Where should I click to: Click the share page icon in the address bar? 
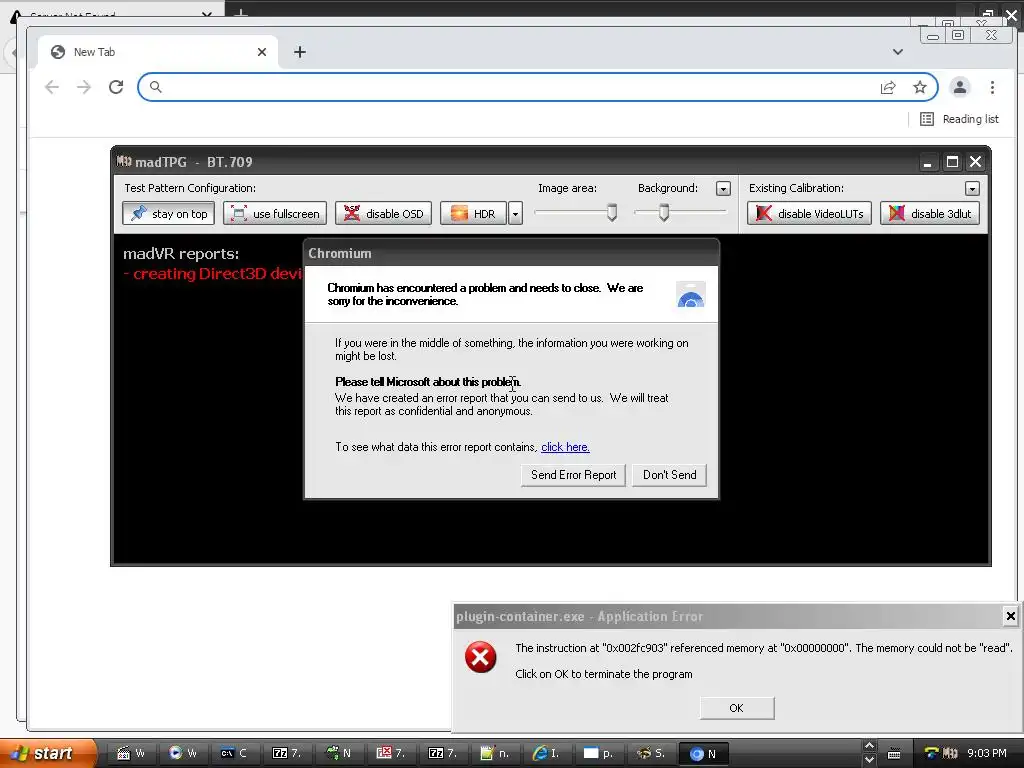888,88
